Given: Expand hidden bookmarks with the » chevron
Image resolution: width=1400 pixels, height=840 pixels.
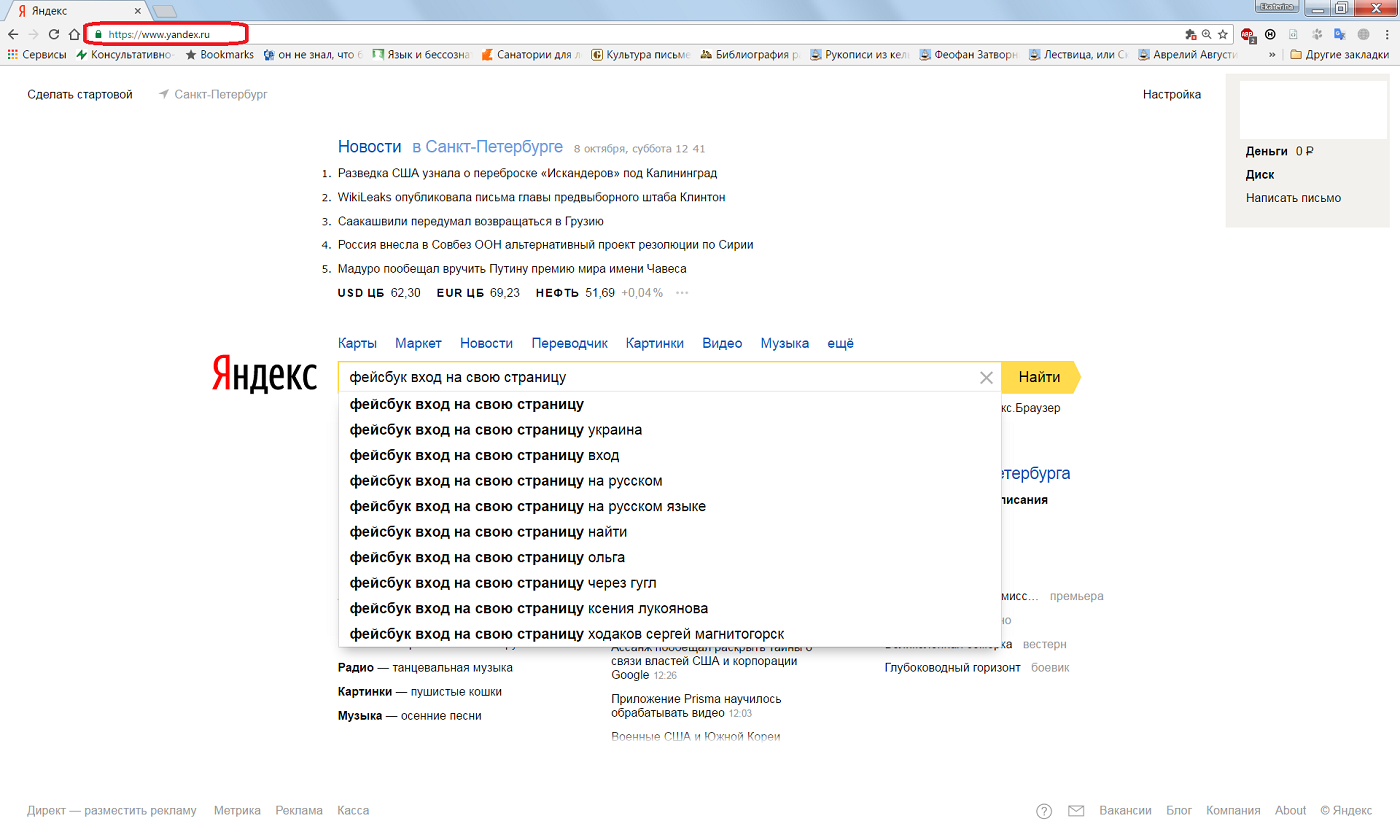Looking at the screenshot, I should (1272, 55).
